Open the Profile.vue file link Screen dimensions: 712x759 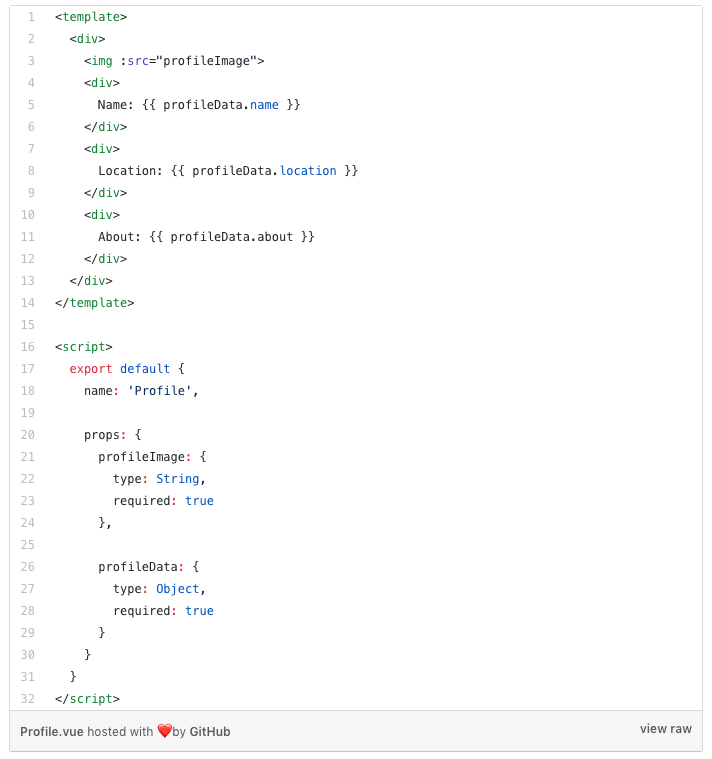51,732
